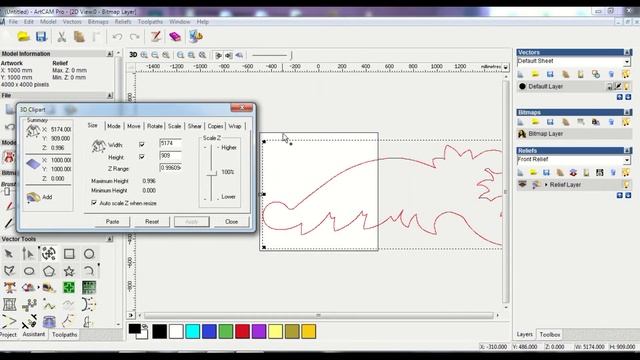Click Zoom In magnifier in view toolbar
Screen dimensions: 640x360
pos(144,55)
